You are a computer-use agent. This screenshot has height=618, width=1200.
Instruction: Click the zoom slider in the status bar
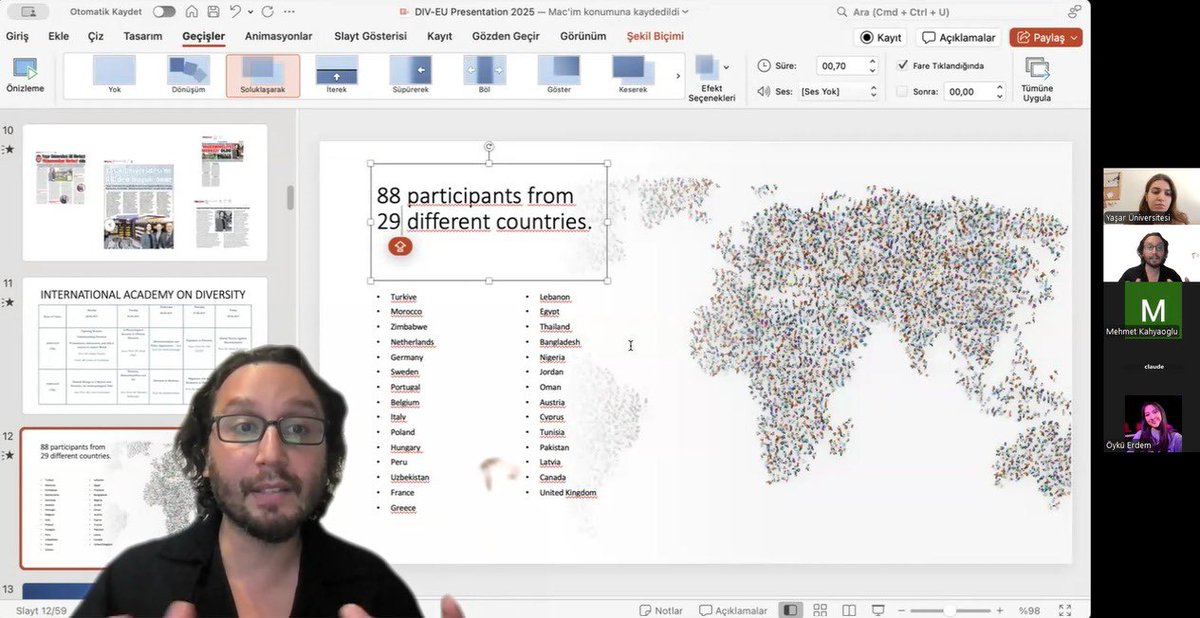pos(951,610)
